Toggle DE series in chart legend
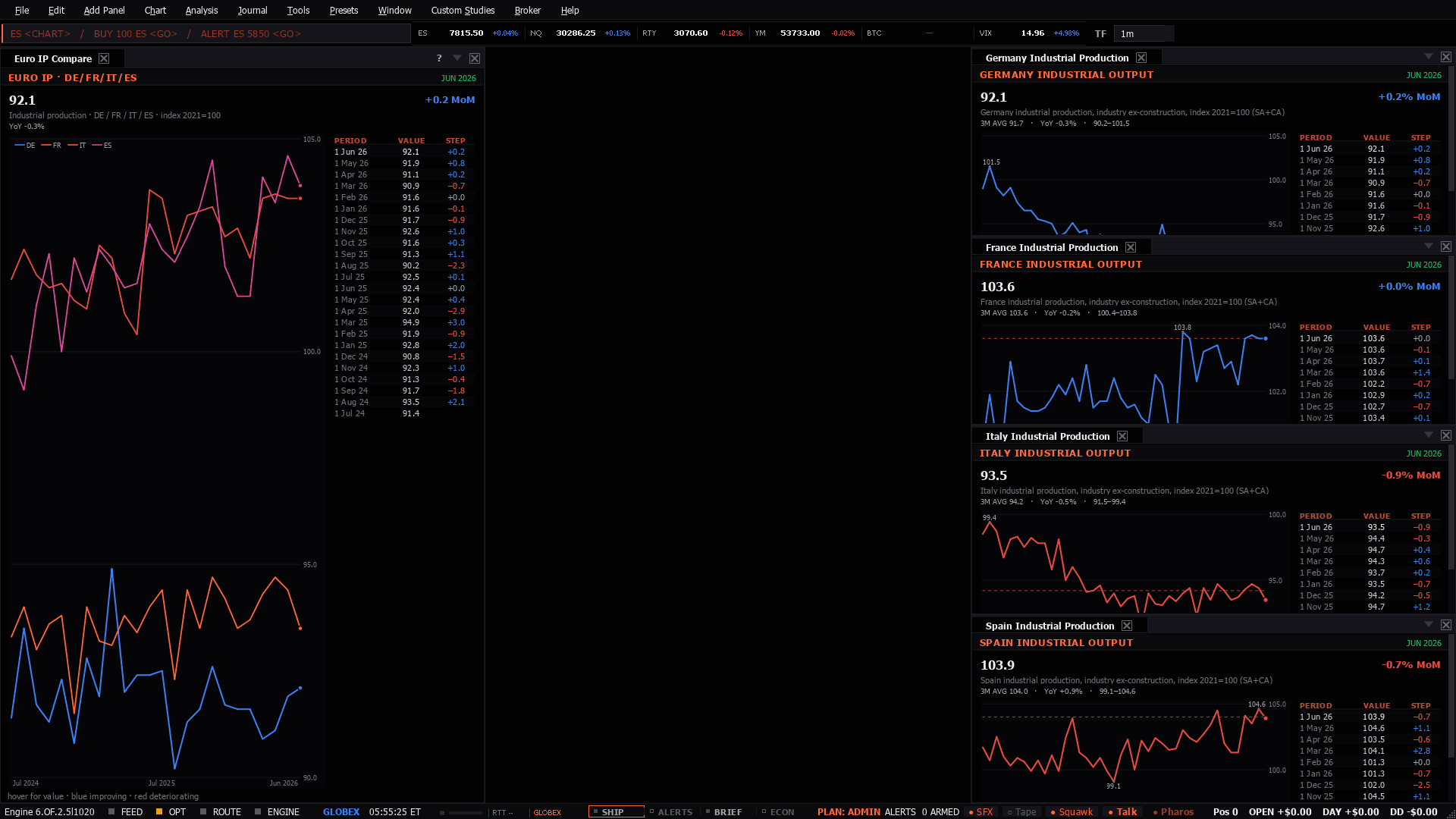The height and width of the screenshot is (819, 1456). pos(25,145)
